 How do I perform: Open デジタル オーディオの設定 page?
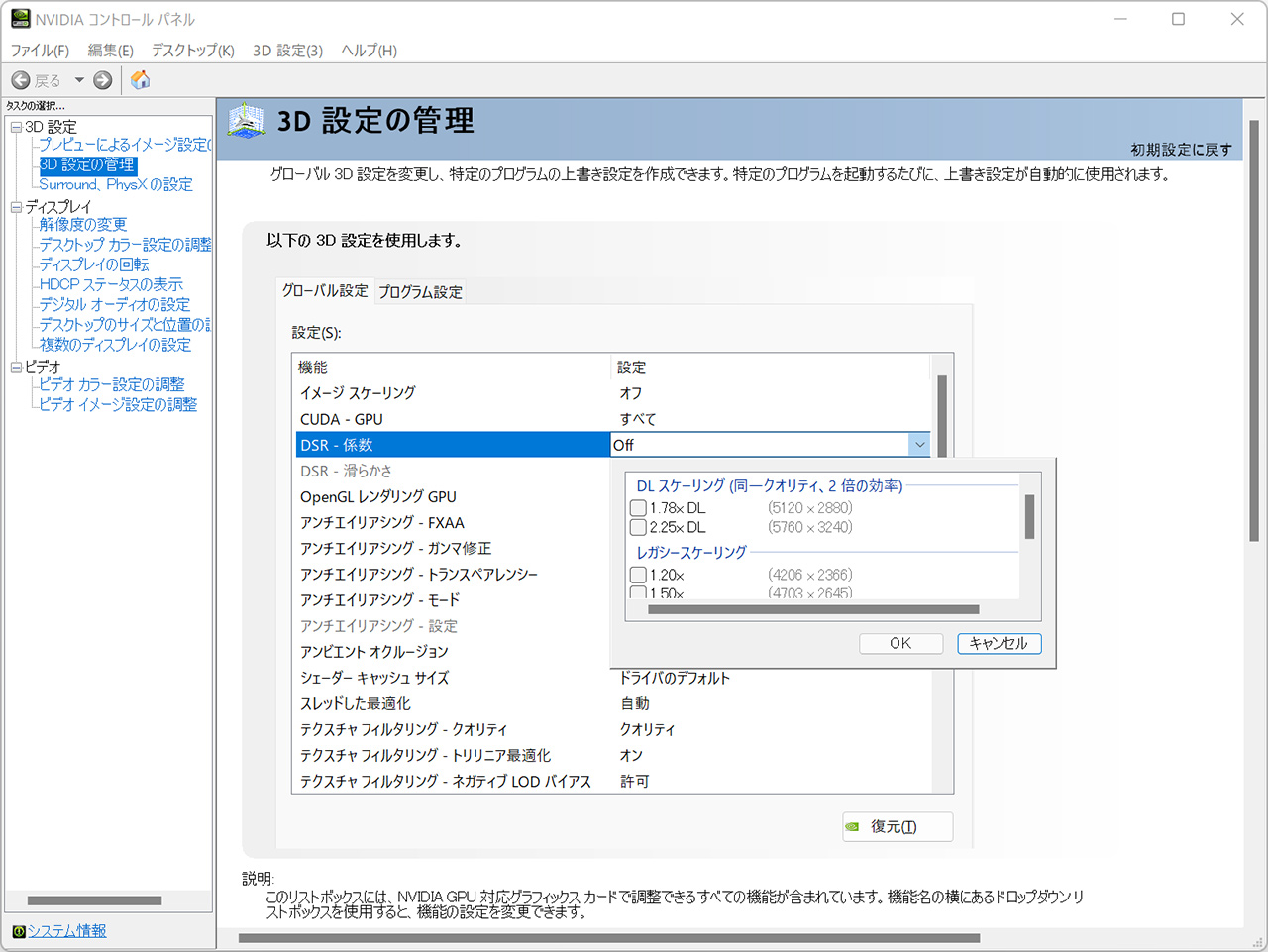[115, 304]
